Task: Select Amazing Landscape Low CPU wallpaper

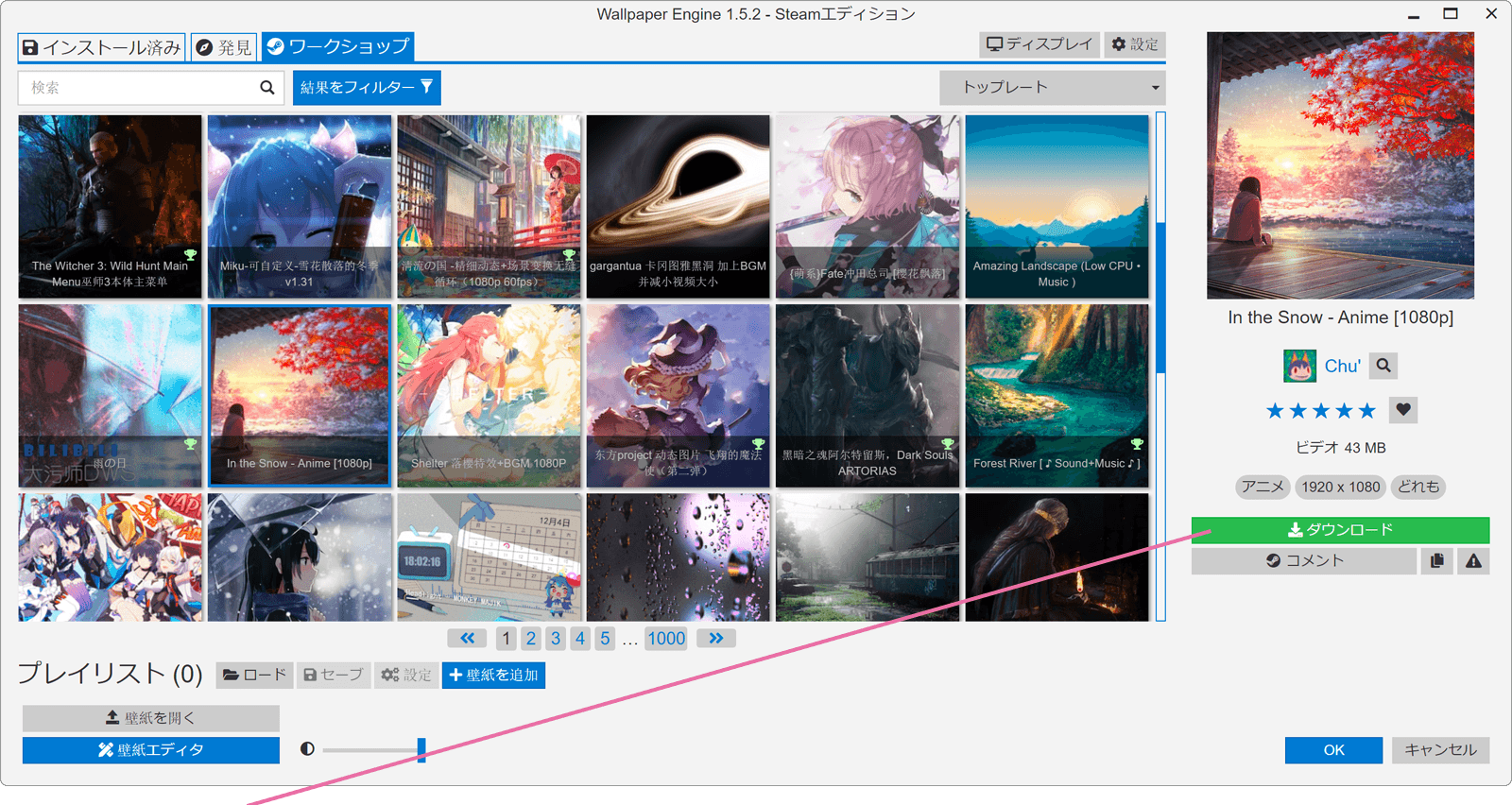Action: [x=1057, y=206]
